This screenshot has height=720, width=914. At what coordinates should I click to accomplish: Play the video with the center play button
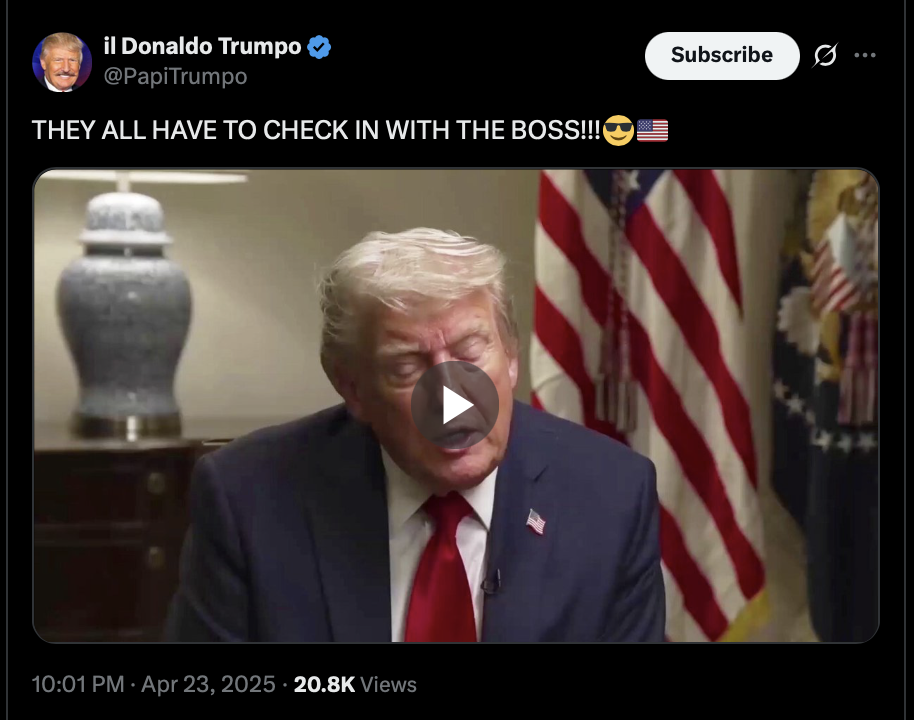click(x=455, y=405)
